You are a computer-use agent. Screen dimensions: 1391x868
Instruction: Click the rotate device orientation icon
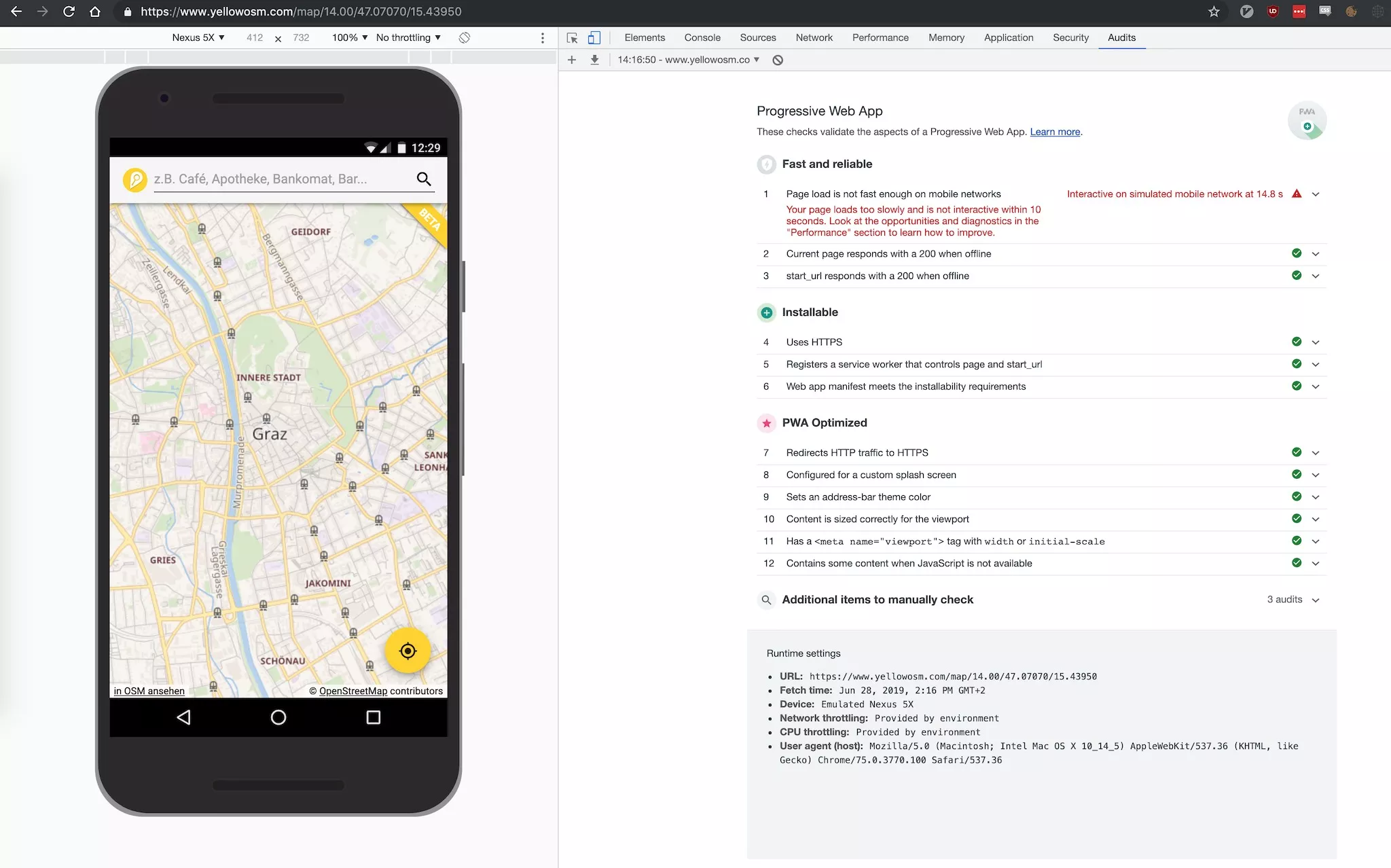pos(465,38)
